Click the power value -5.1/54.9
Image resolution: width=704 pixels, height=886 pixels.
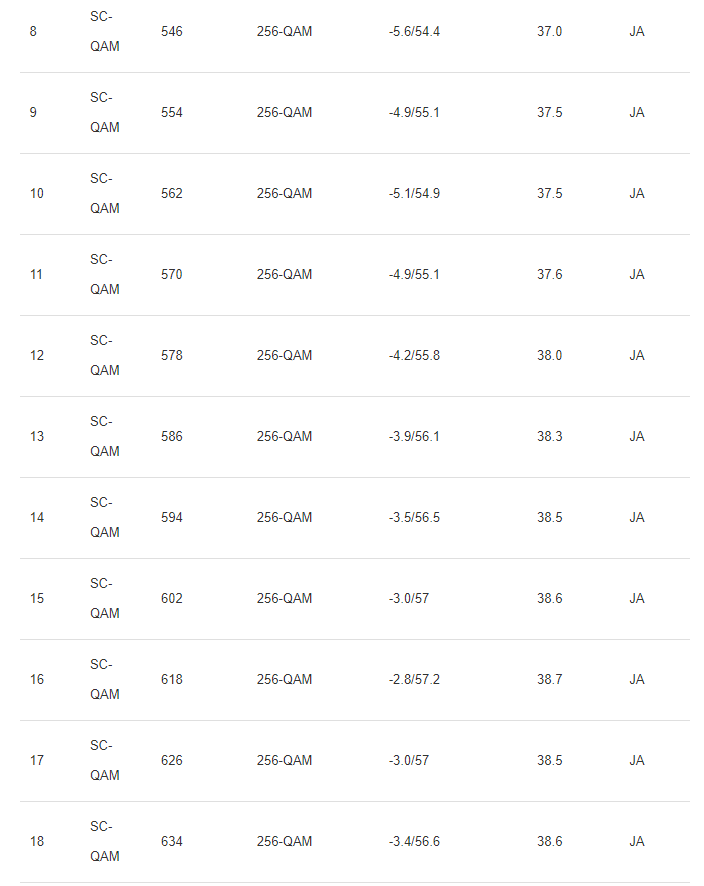pos(414,194)
